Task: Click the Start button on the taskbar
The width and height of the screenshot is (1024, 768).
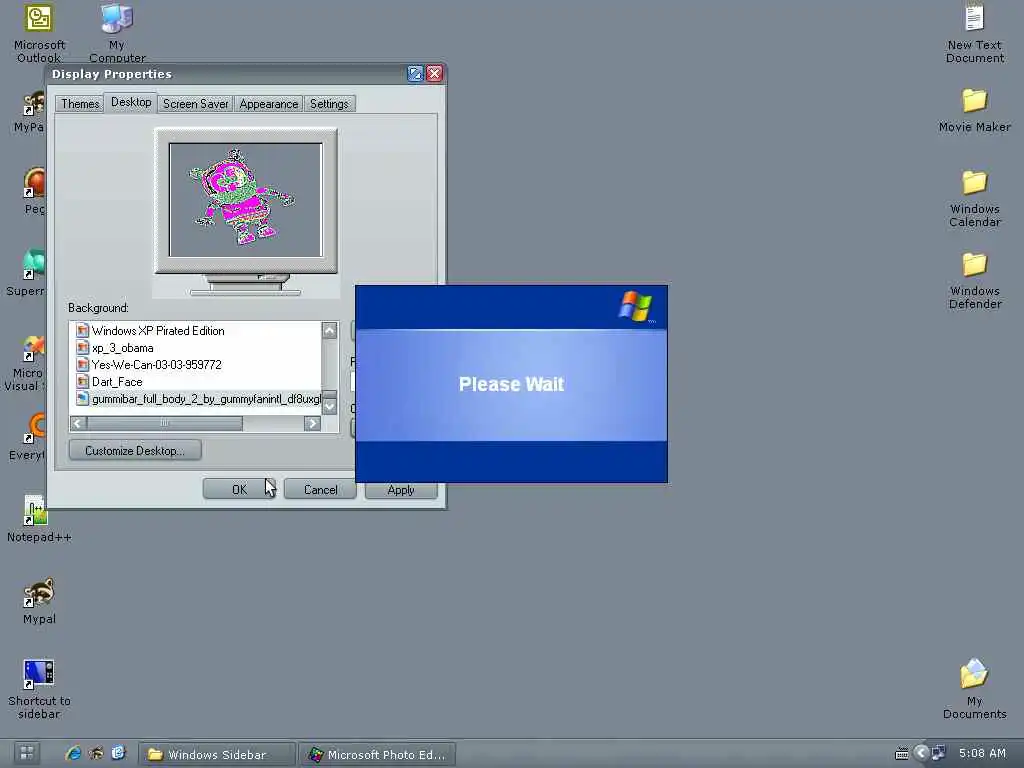Action: pyautogui.click(x=27, y=754)
